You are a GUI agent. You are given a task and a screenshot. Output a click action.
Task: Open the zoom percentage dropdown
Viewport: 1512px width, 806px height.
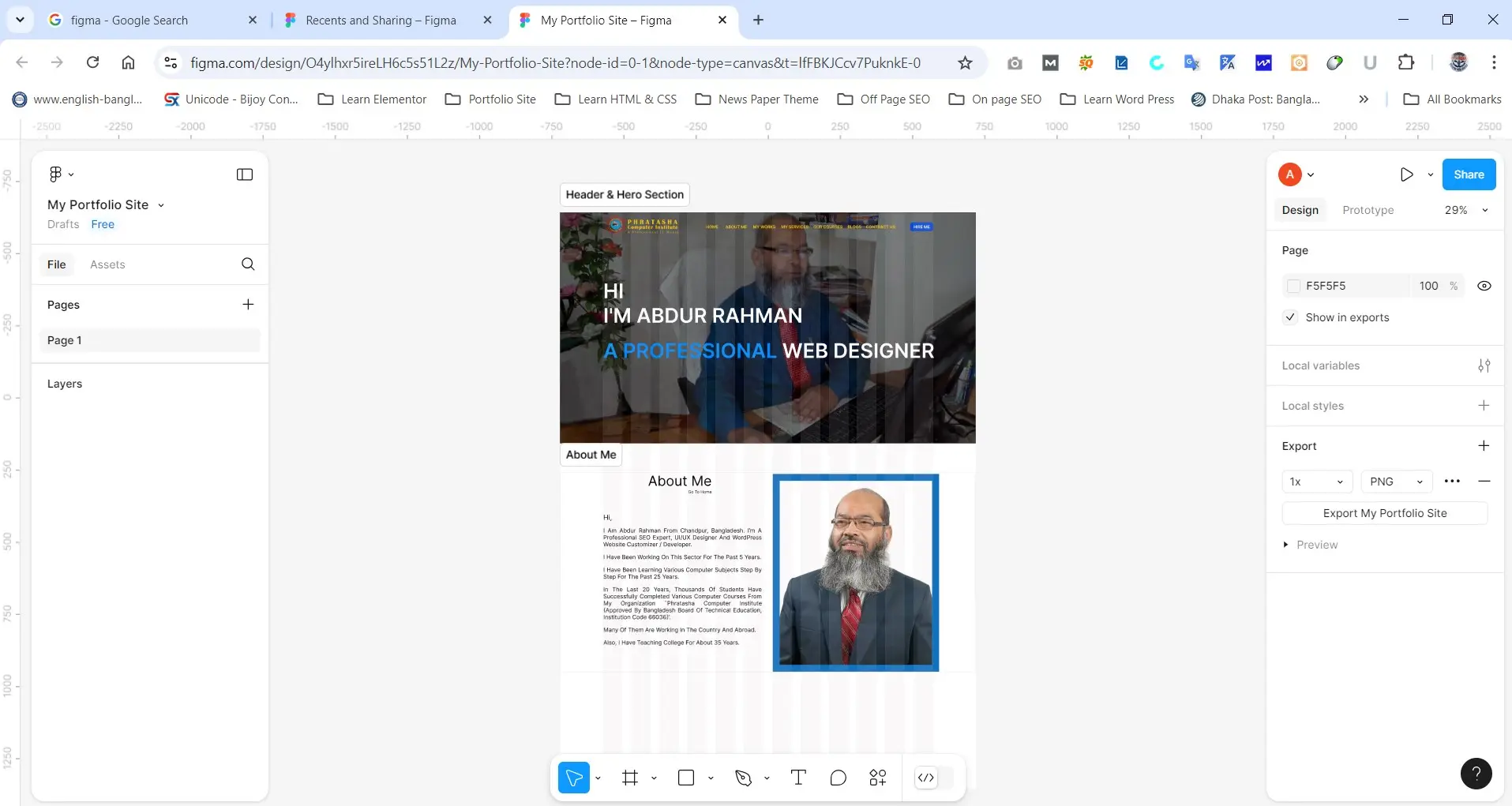[1484, 210]
